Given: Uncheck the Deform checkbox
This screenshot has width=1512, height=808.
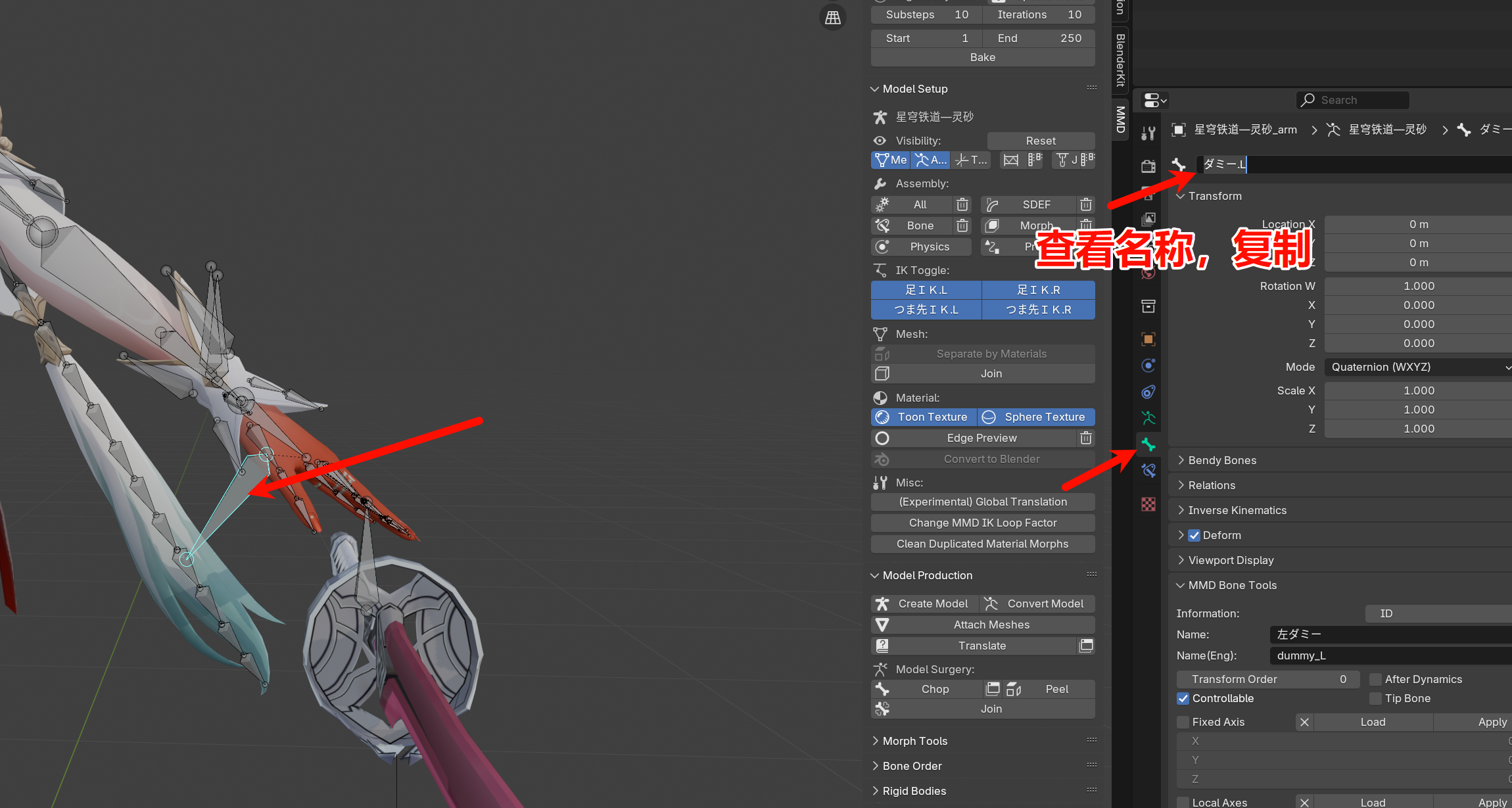Looking at the screenshot, I should point(1194,535).
